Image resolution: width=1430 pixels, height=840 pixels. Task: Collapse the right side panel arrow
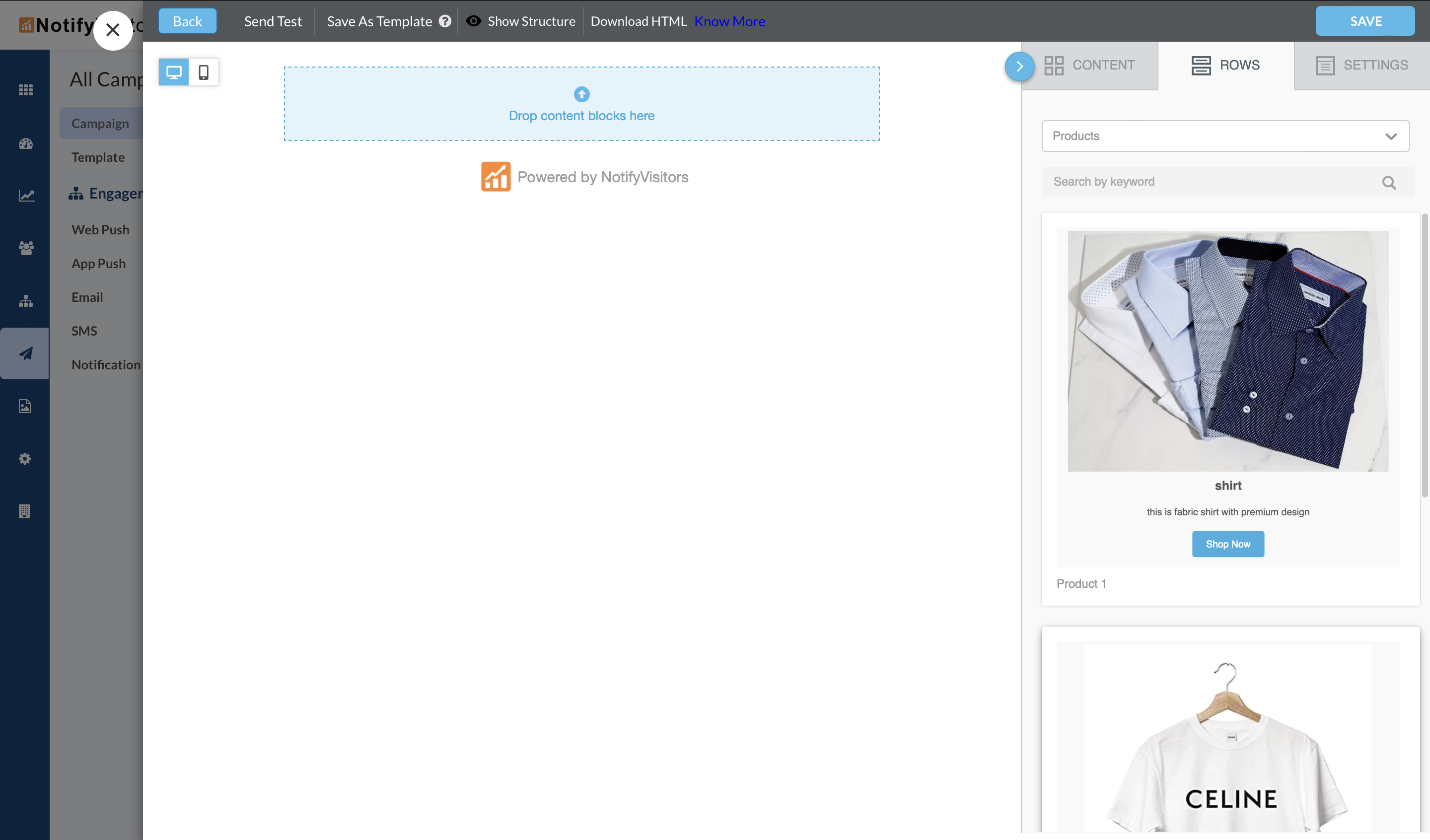[x=1020, y=66]
